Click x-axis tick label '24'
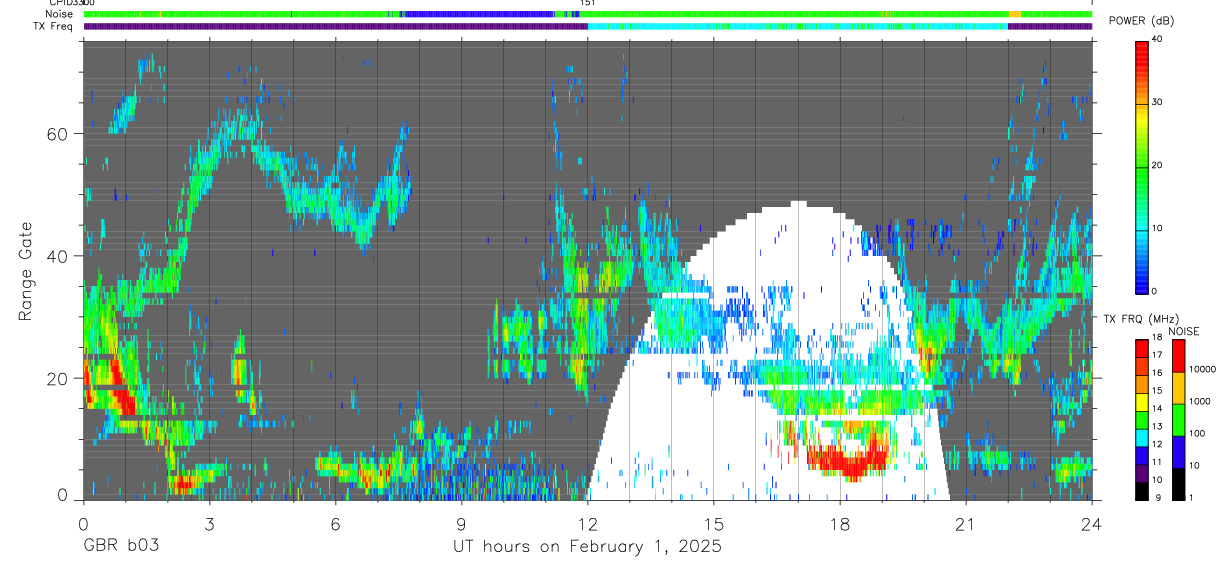The width and height of the screenshot is (1228, 567). click(1092, 524)
